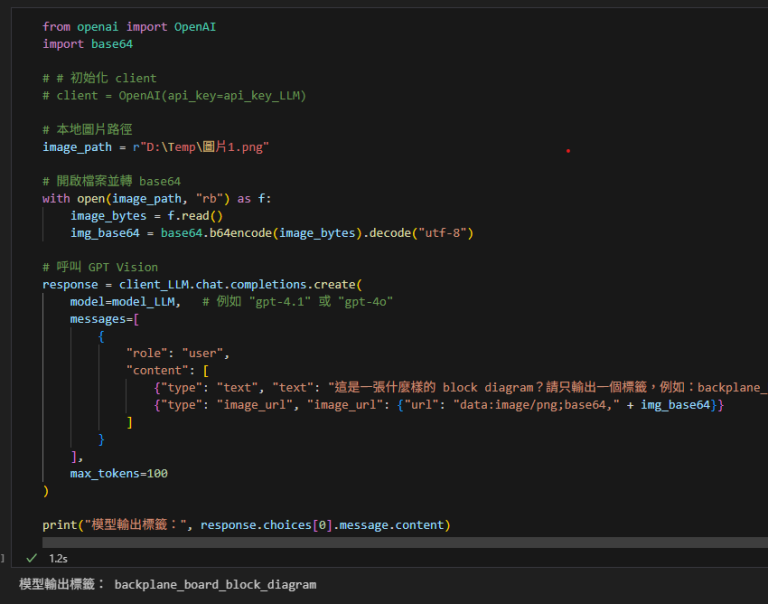This screenshot has width=768, height=604.
Task: Click the 'model=model_LLM,' argument
Action: (125, 302)
